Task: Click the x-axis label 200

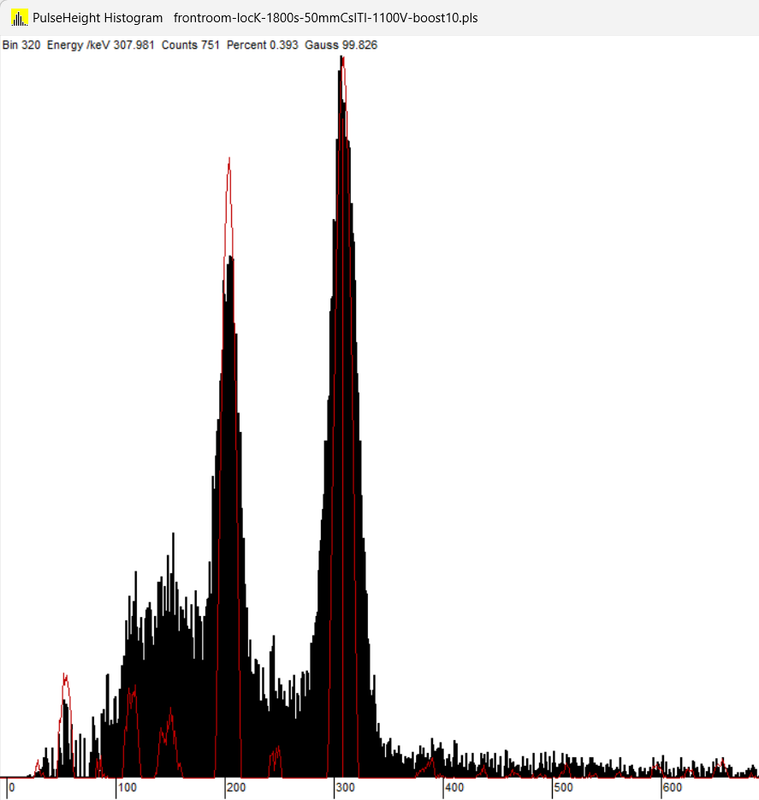Action: [236, 787]
